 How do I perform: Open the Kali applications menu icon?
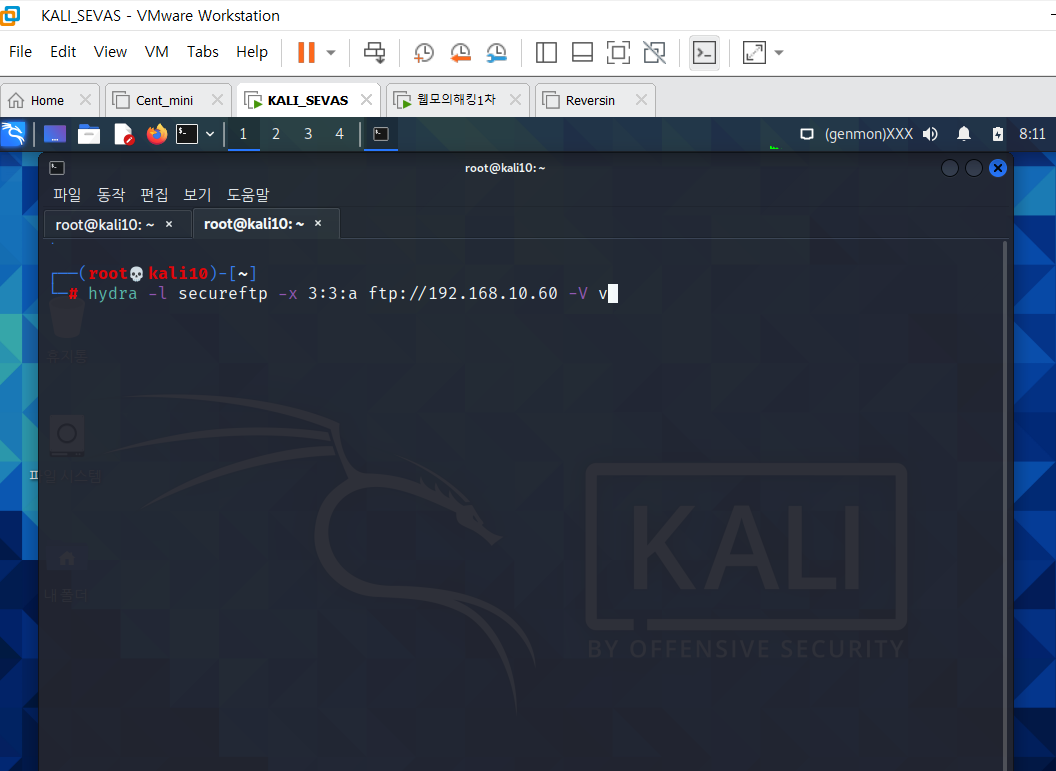(x=13, y=134)
